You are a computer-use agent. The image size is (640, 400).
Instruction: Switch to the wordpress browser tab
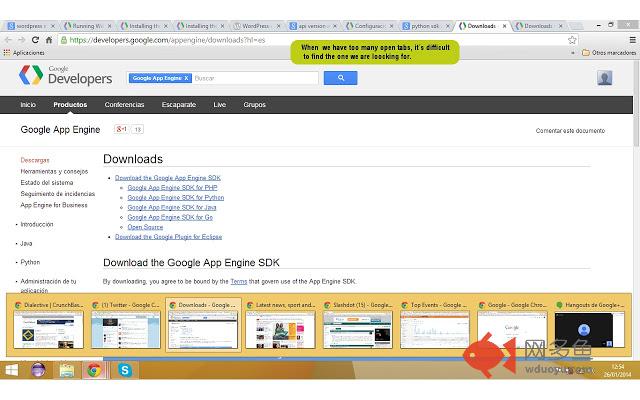click(x=32, y=26)
